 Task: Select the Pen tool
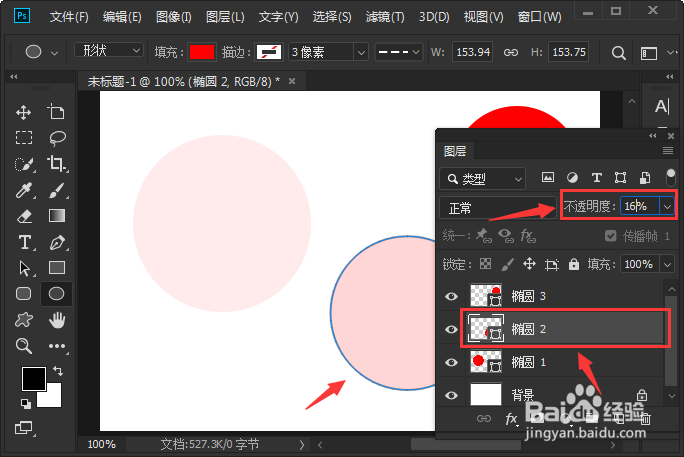tap(57, 242)
